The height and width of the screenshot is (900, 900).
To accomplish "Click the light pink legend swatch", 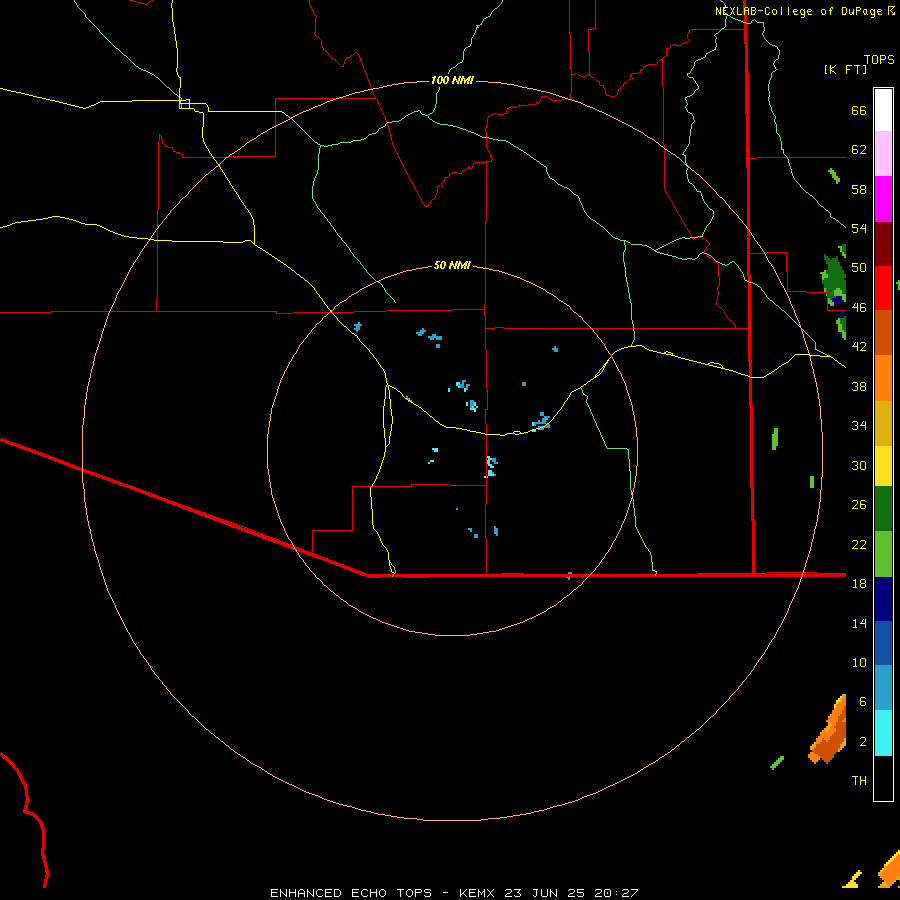I will pyautogui.click(x=883, y=153).
